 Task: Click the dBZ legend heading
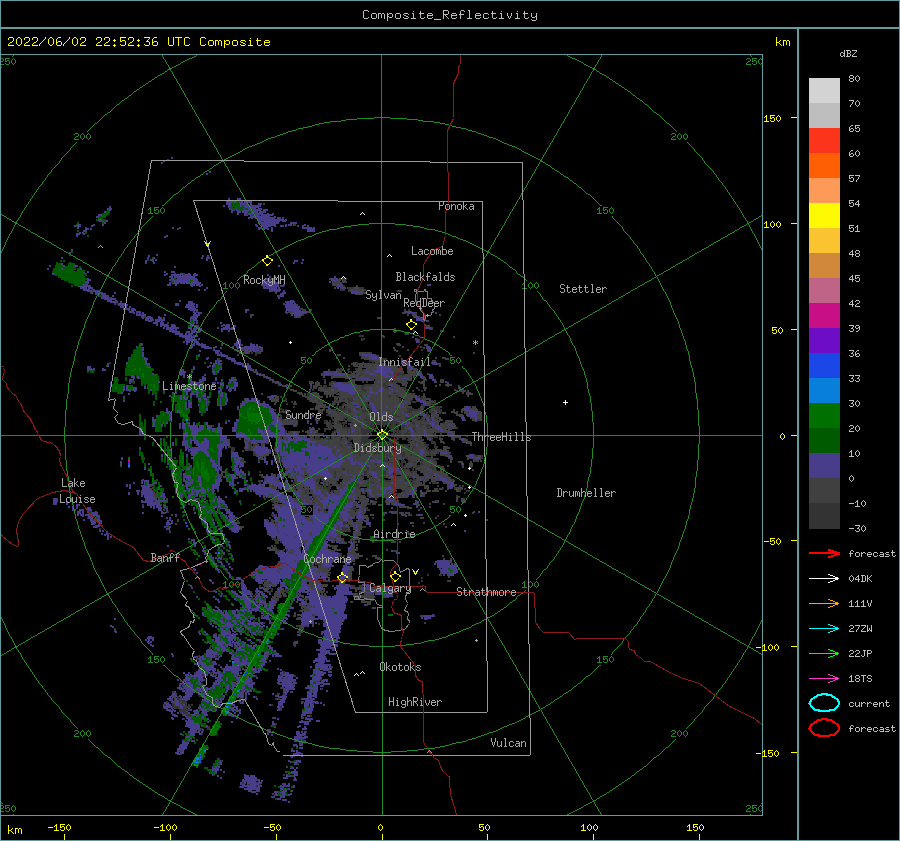coord(848,53)
